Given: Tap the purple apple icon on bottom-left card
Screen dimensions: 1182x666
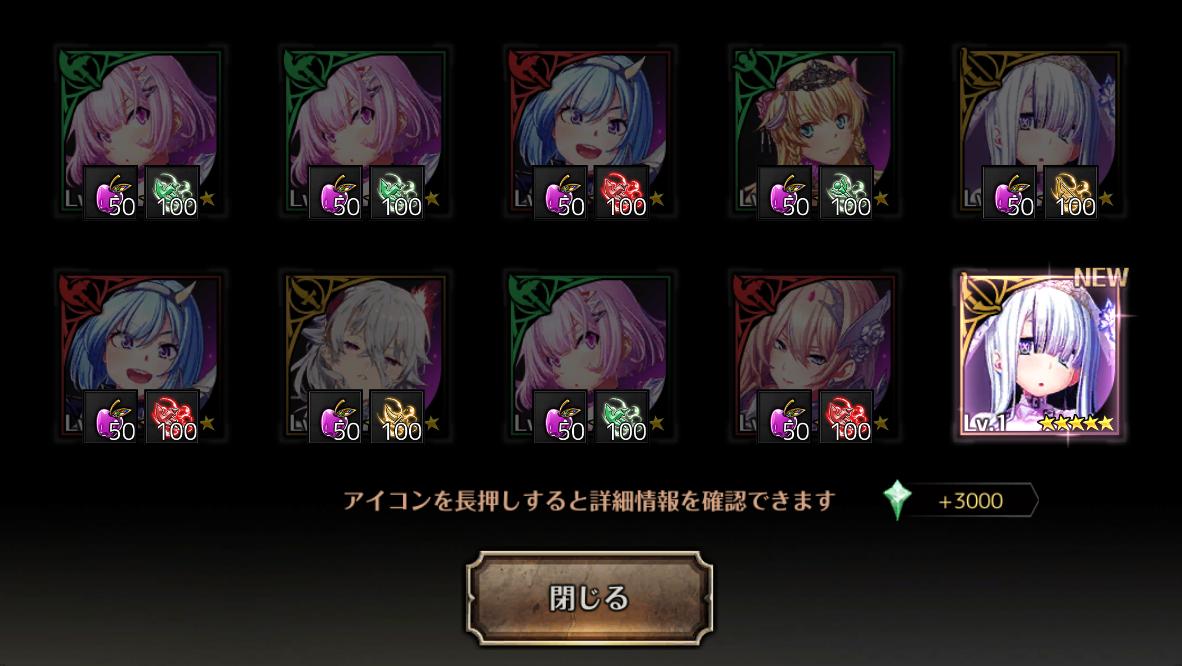Looking at the screenshot, I should [112, 417].
